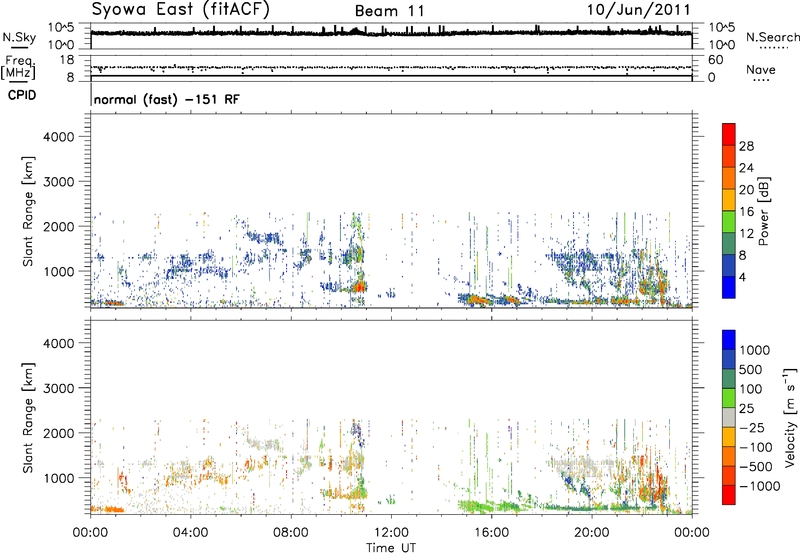This screenshot has height=554, width=800.
Task: Click the '3000' tick in the velocity panel
Action: 59,388
